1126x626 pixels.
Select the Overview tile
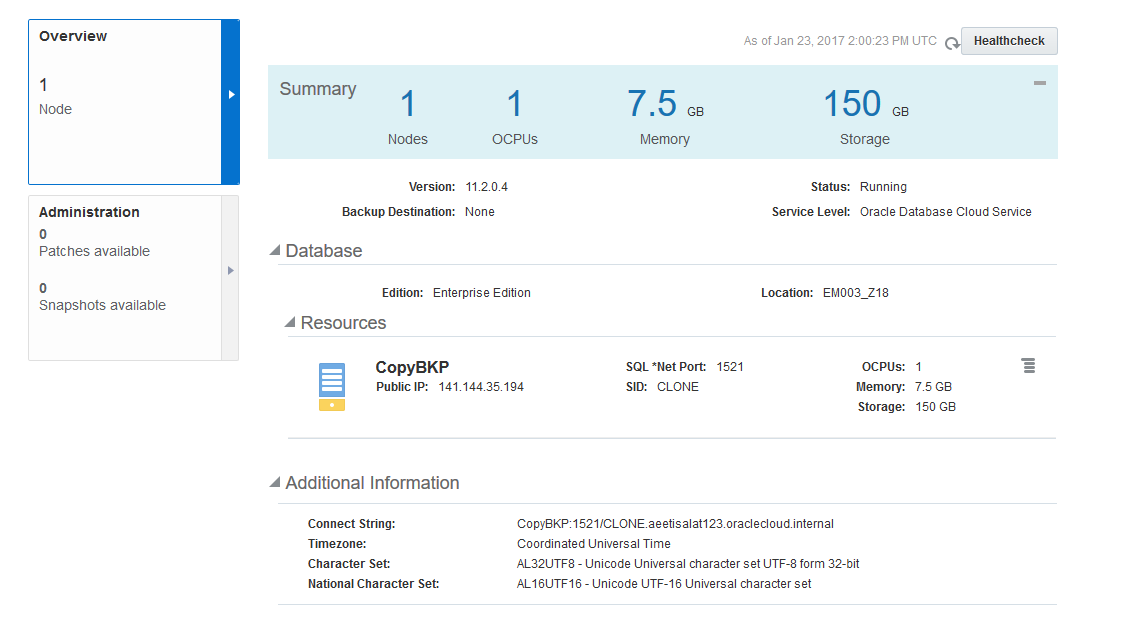pos(125,102)
